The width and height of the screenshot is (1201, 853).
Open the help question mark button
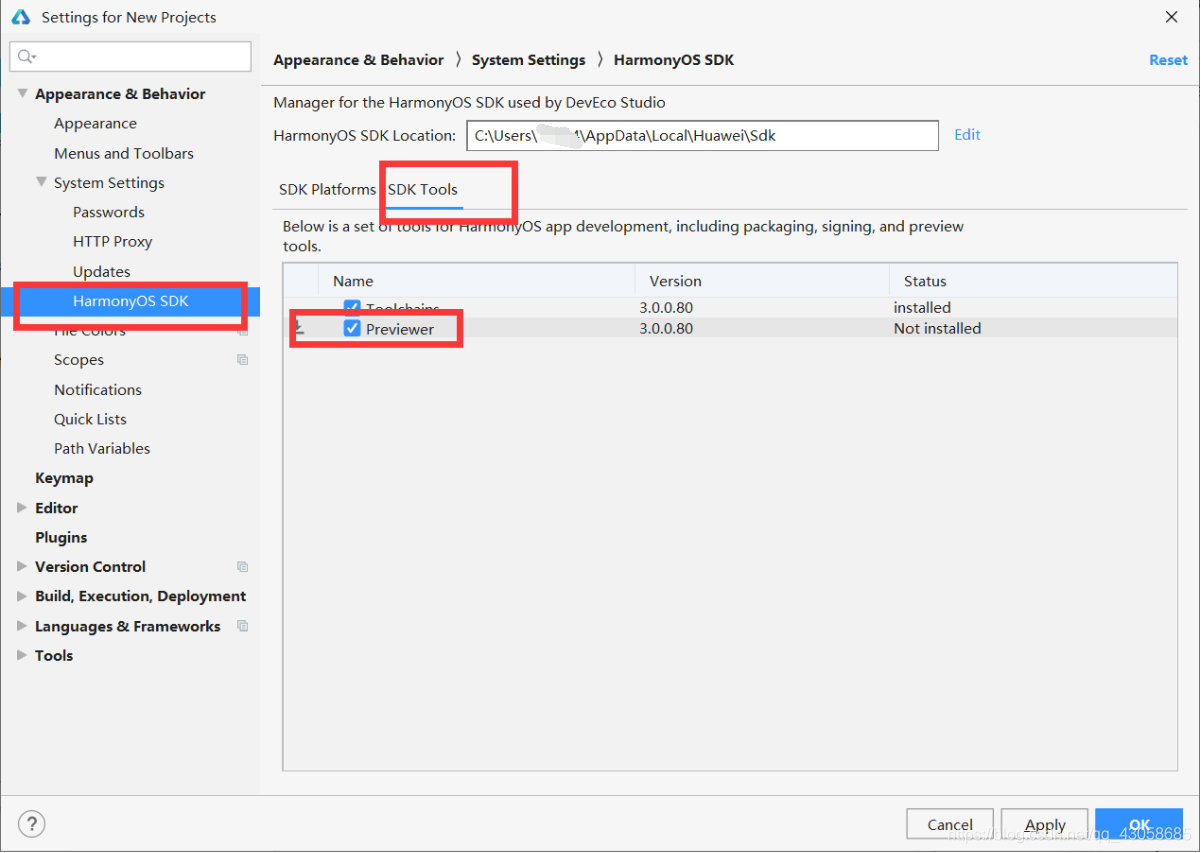[32, 824]
